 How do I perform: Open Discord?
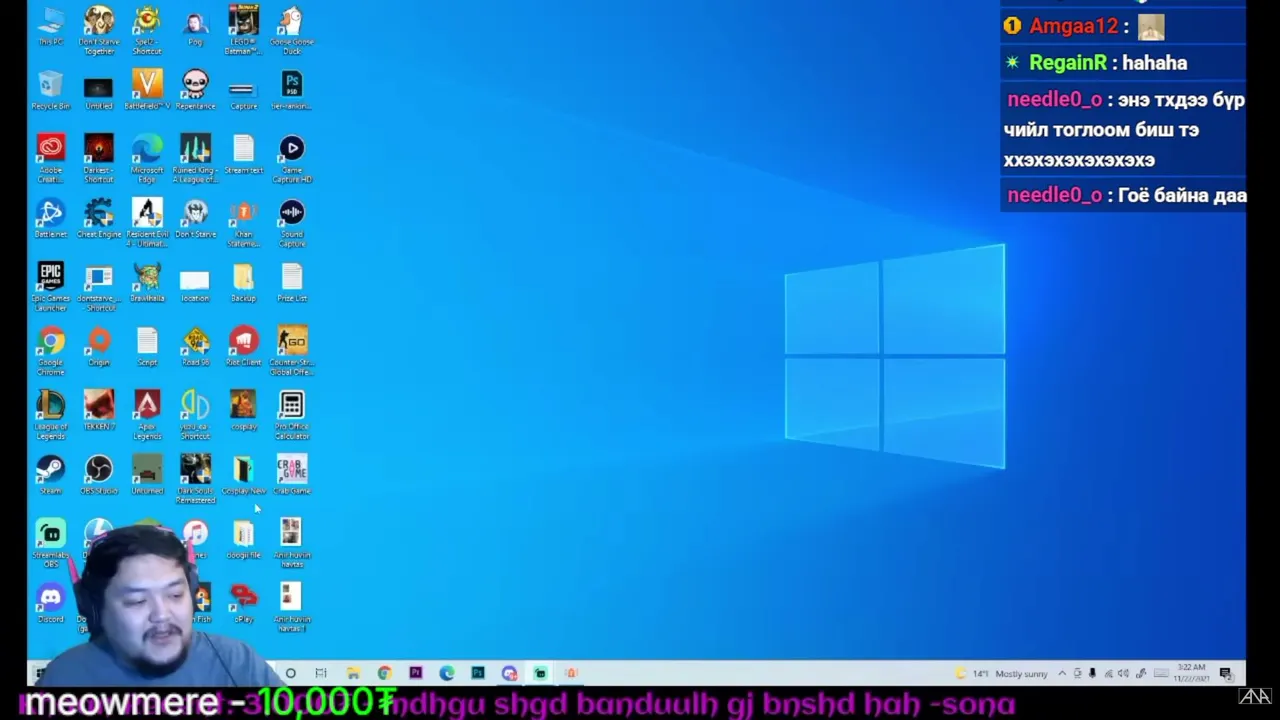[x=50, y=602]
